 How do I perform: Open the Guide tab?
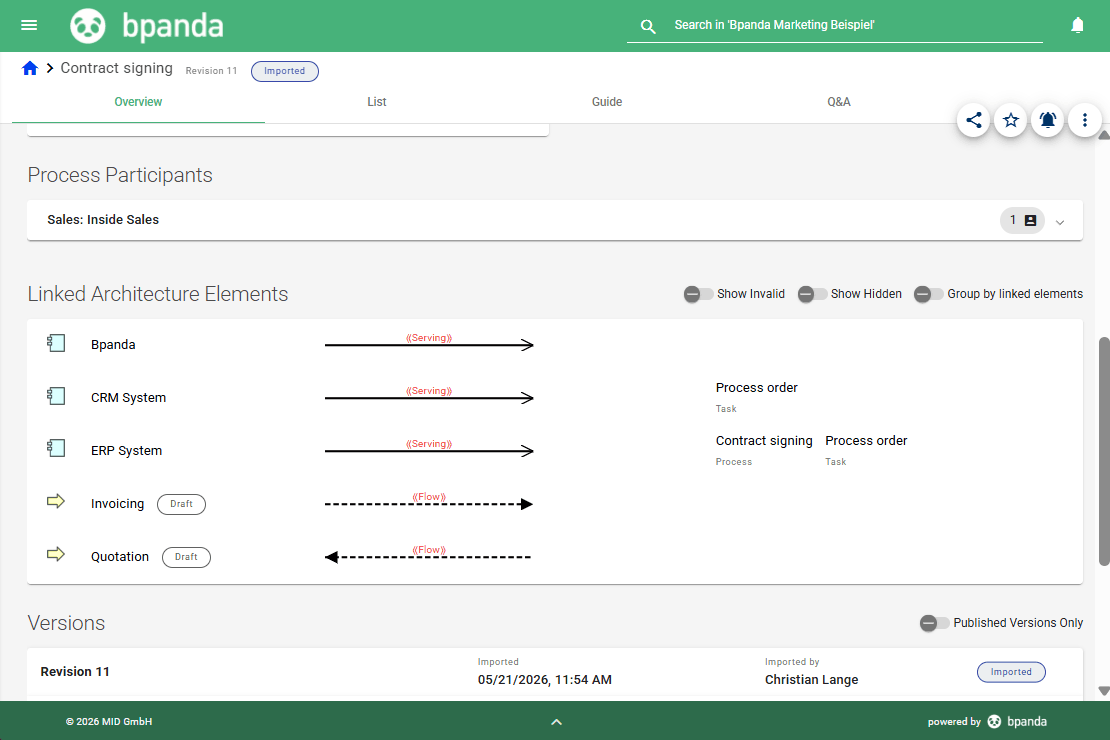click(x=607, y=102)
